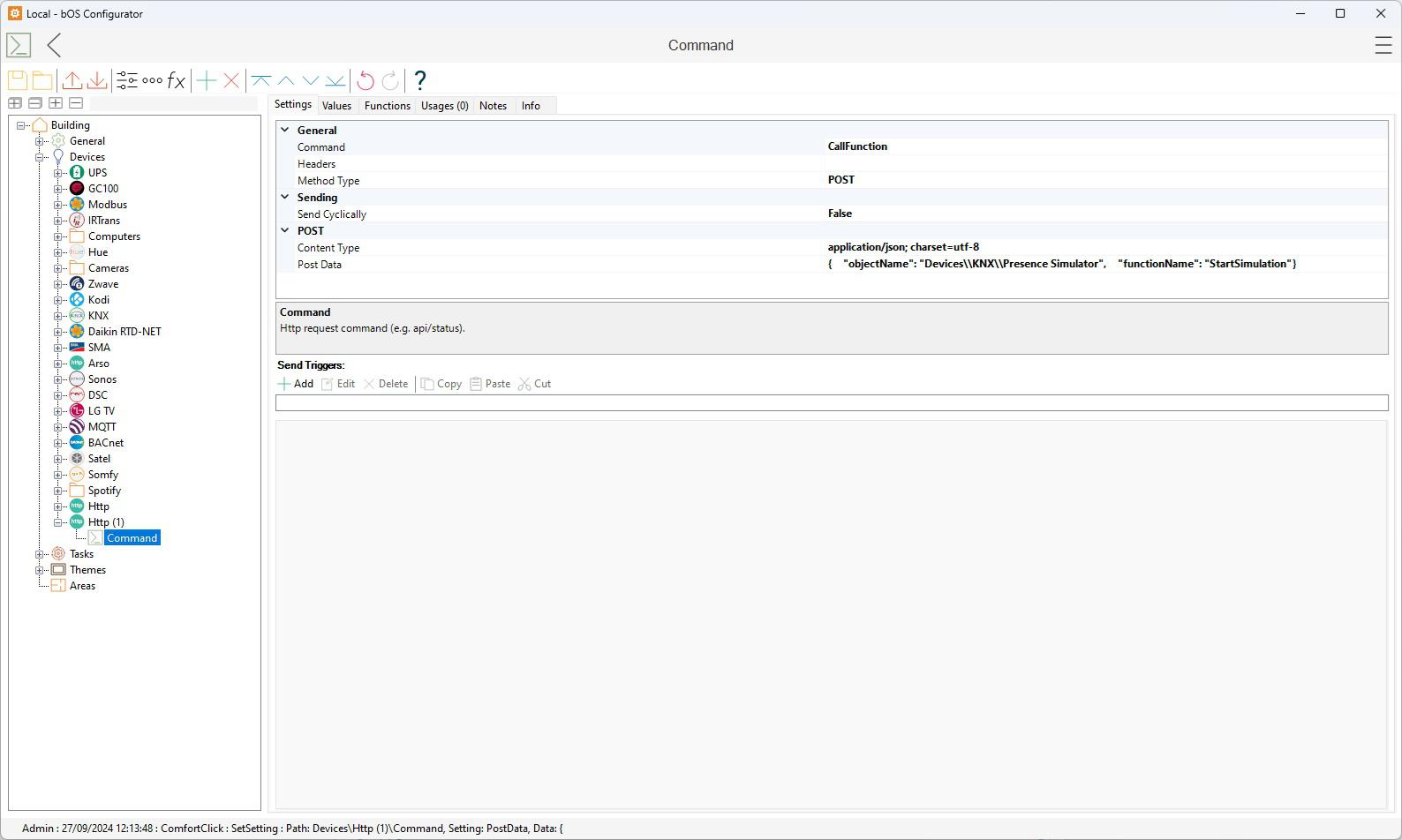Collapse the Http (1) node
This screenshot has height=840, width=1402.
click(x=58, y=522)
